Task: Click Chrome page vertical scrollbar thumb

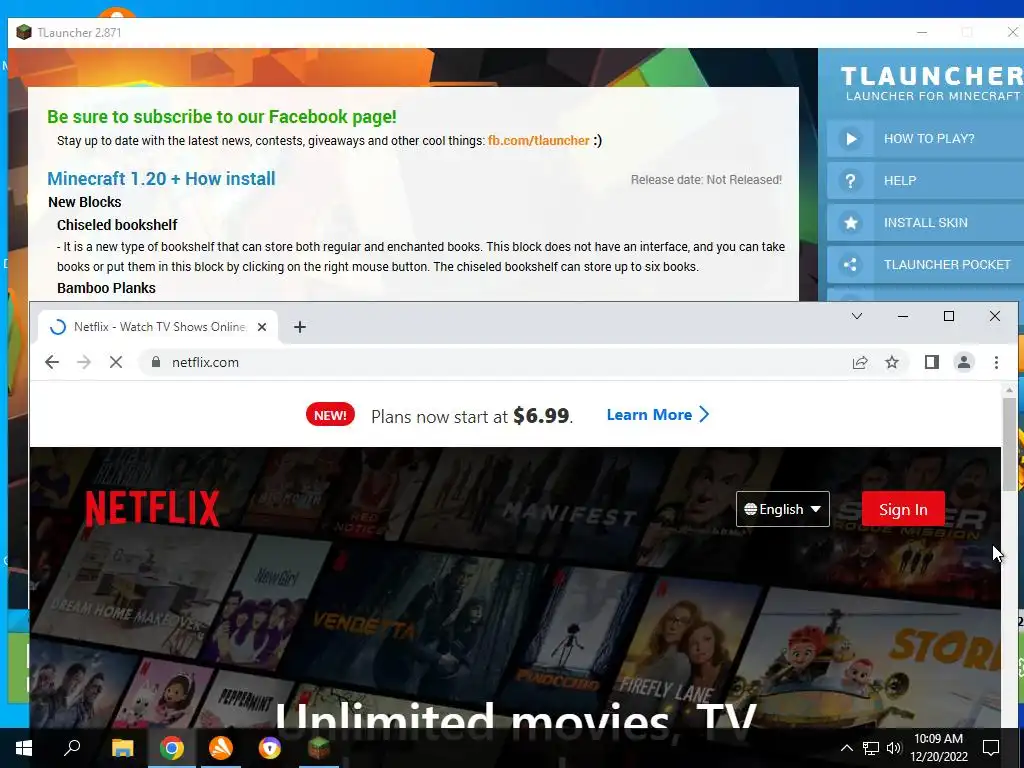Action: 1010,444
